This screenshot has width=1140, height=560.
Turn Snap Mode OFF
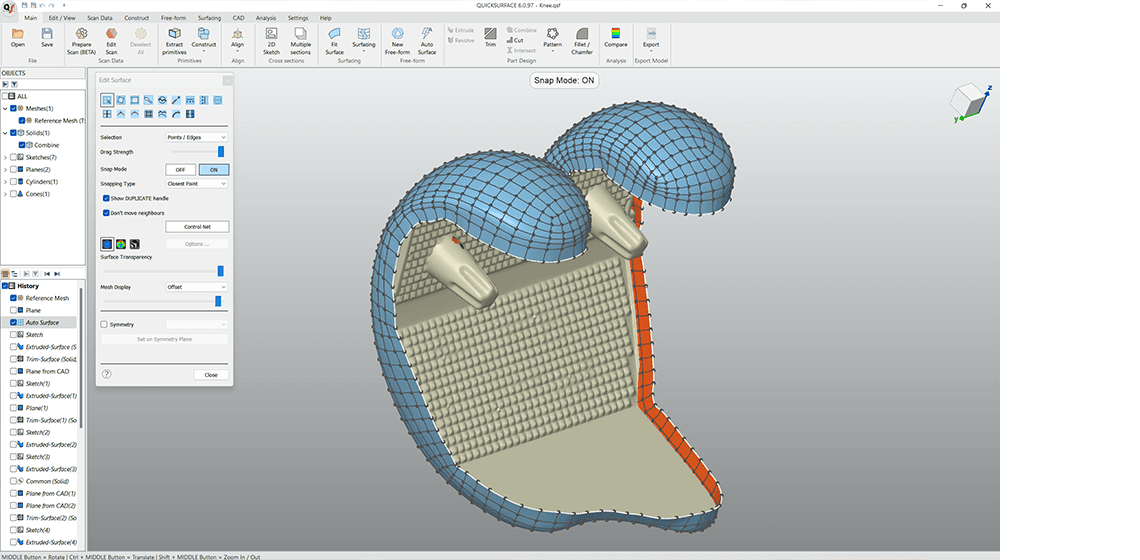(x=180, y=170)
